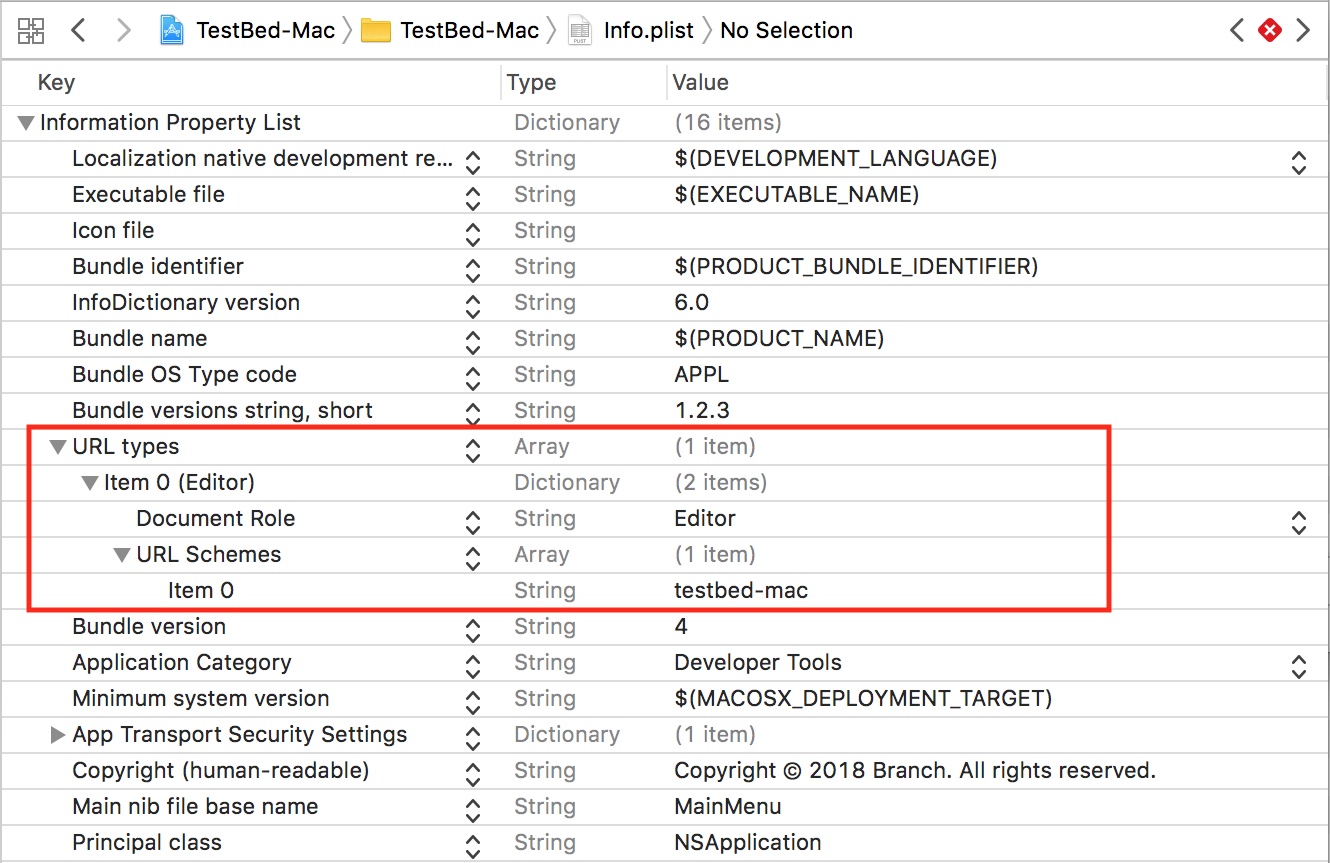Collapse the Information Property List triangle
Viewport: 1330px width, 863px height.
[x=25, y=123]
